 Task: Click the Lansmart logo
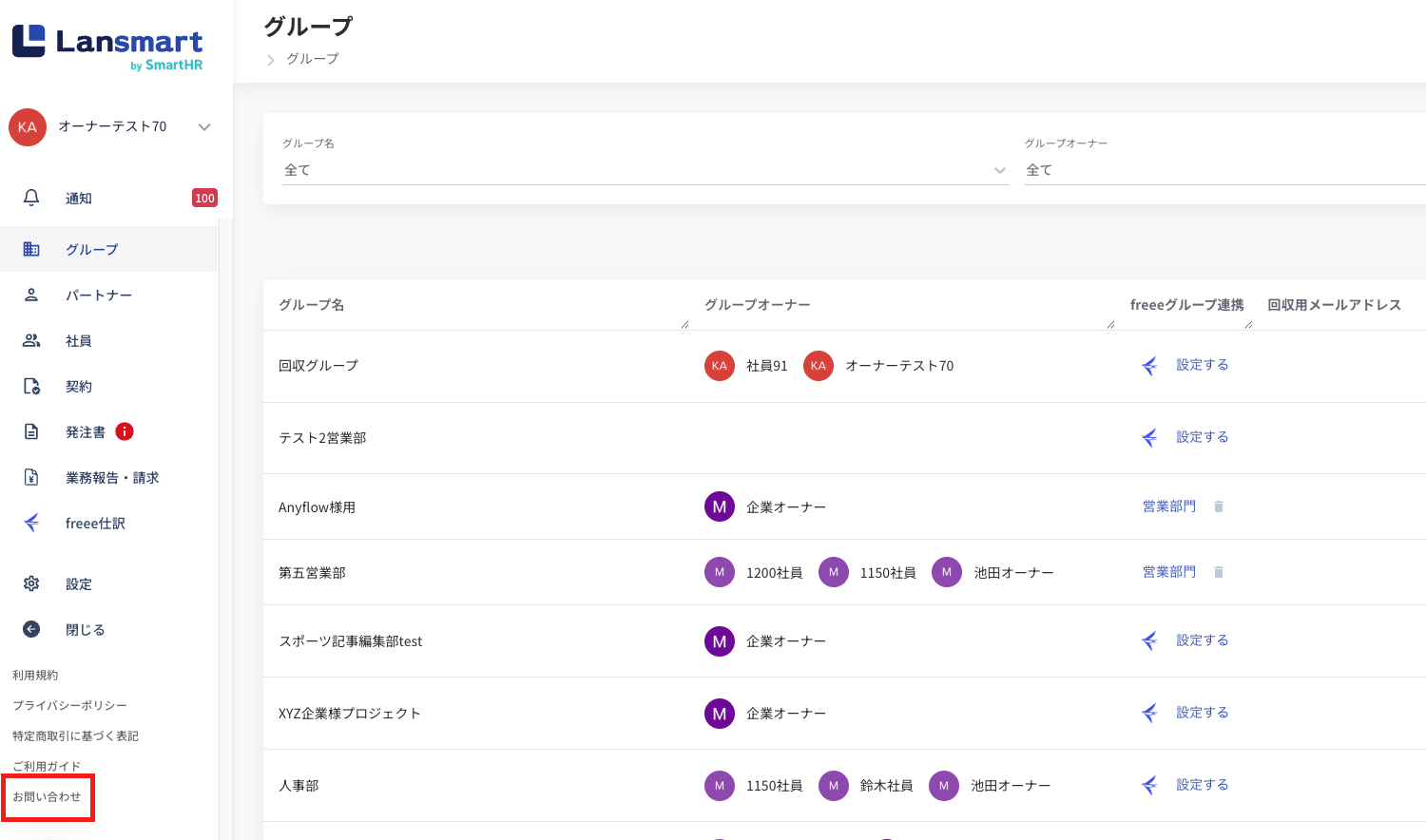click(x=106, y=46)
